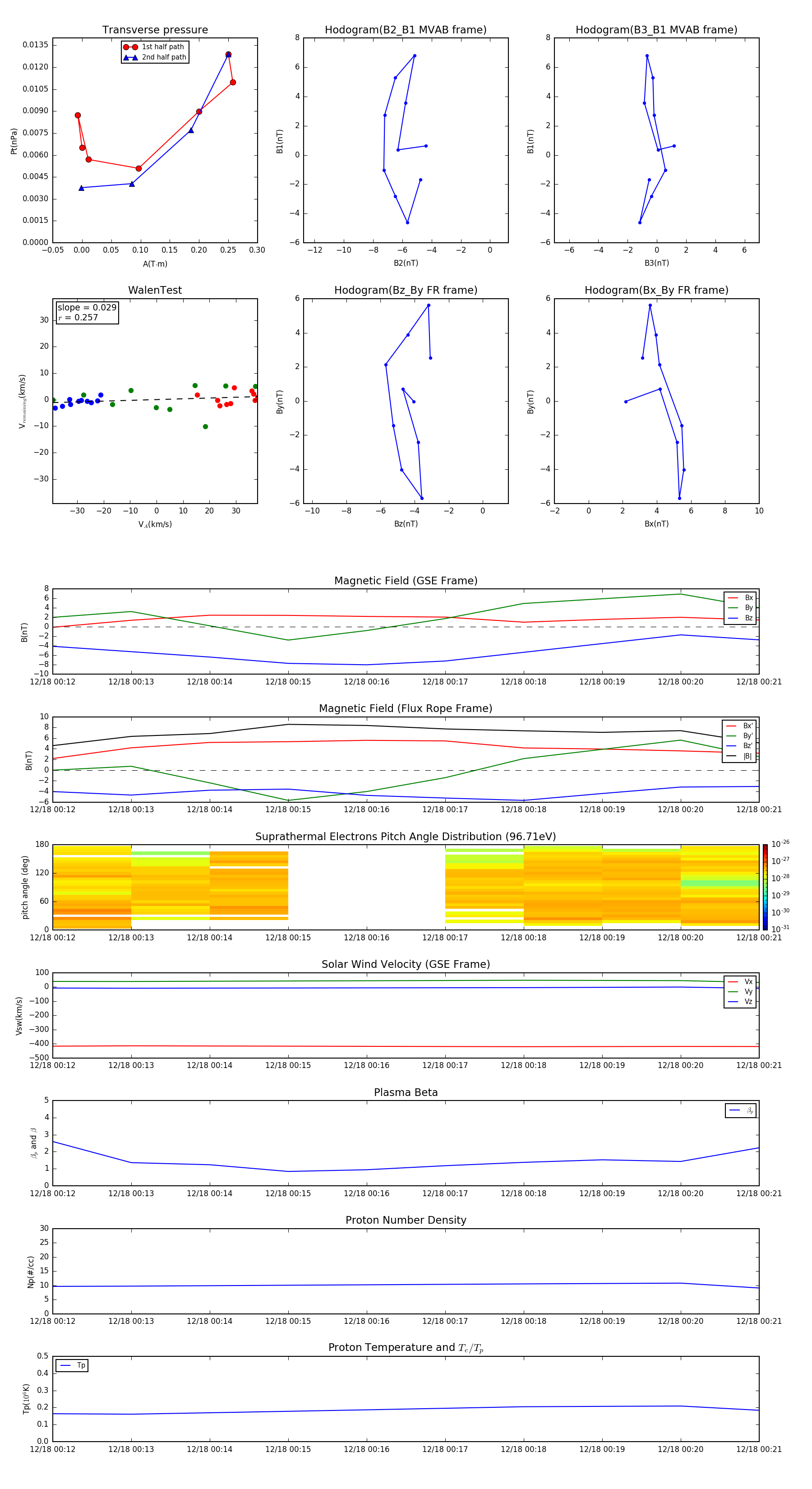Select the 0.0135 tick on Transverse pressure axis
Image resolution: width=812 pixels, height=1489 pixels.
tap(36, 45)
